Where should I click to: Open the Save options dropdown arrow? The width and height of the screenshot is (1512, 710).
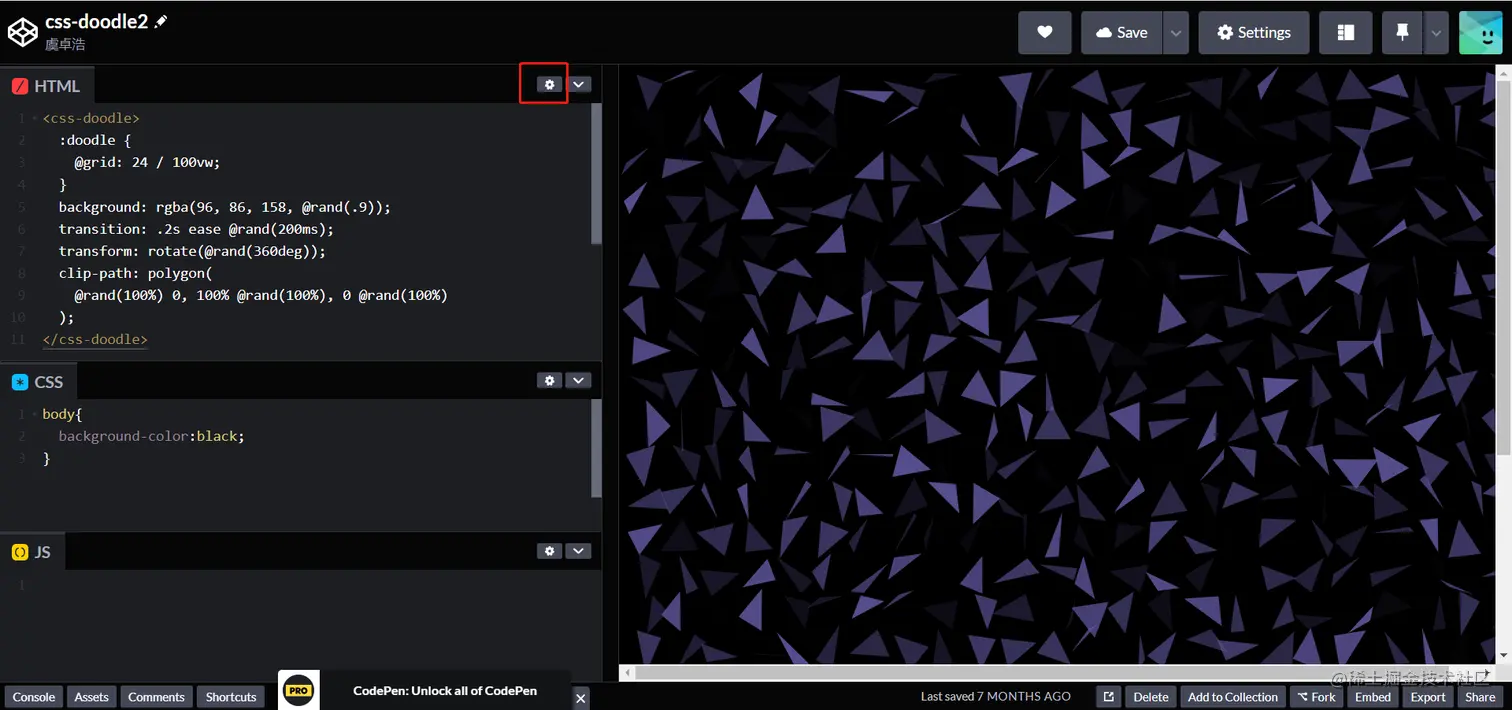[x=1176, y=32]
